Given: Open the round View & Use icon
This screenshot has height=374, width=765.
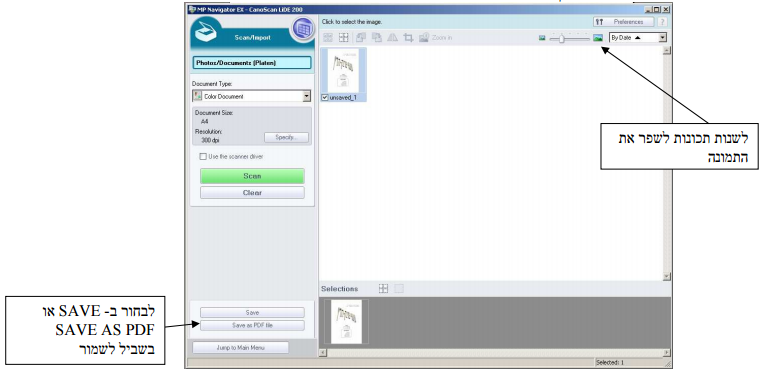Looking at the screenshot, I should pos(303,29).
